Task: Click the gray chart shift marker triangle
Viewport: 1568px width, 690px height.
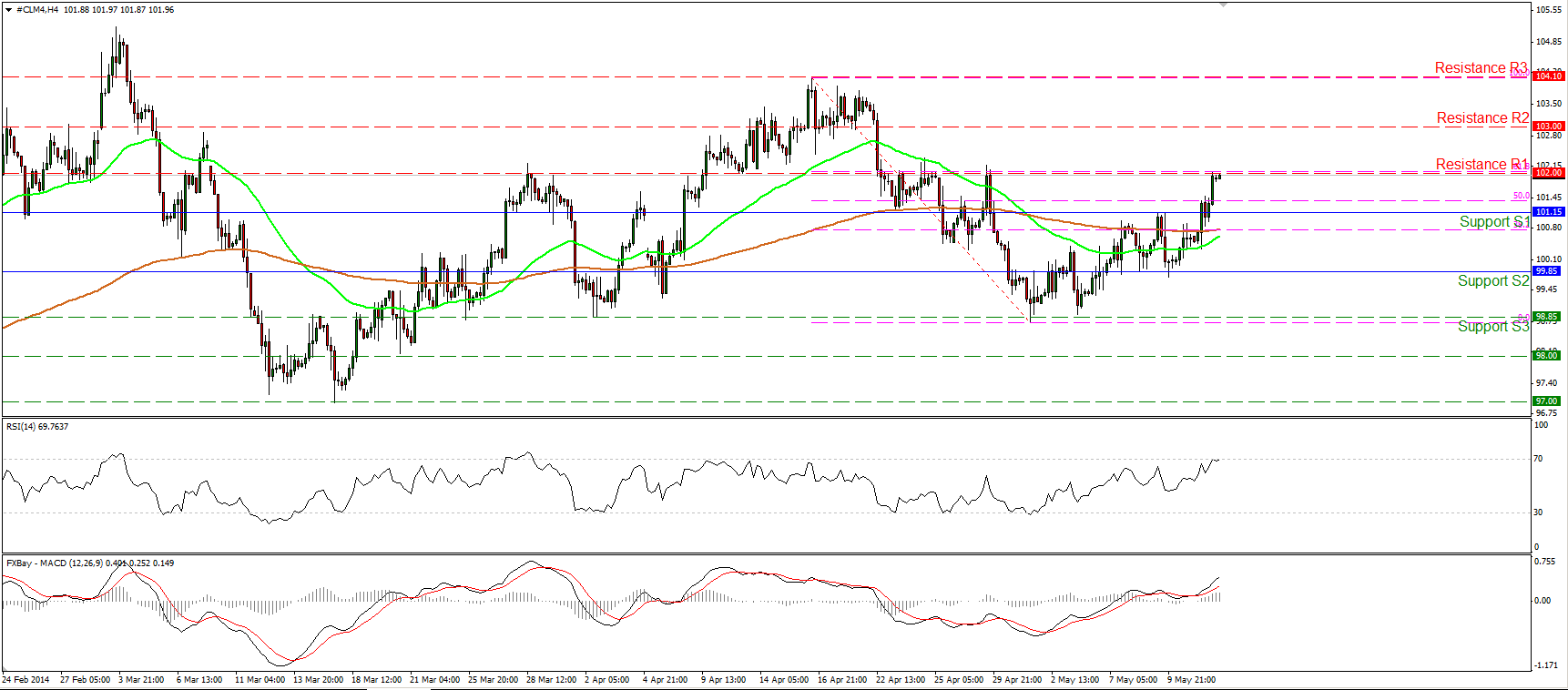Action: click(x=1224, y=5)
